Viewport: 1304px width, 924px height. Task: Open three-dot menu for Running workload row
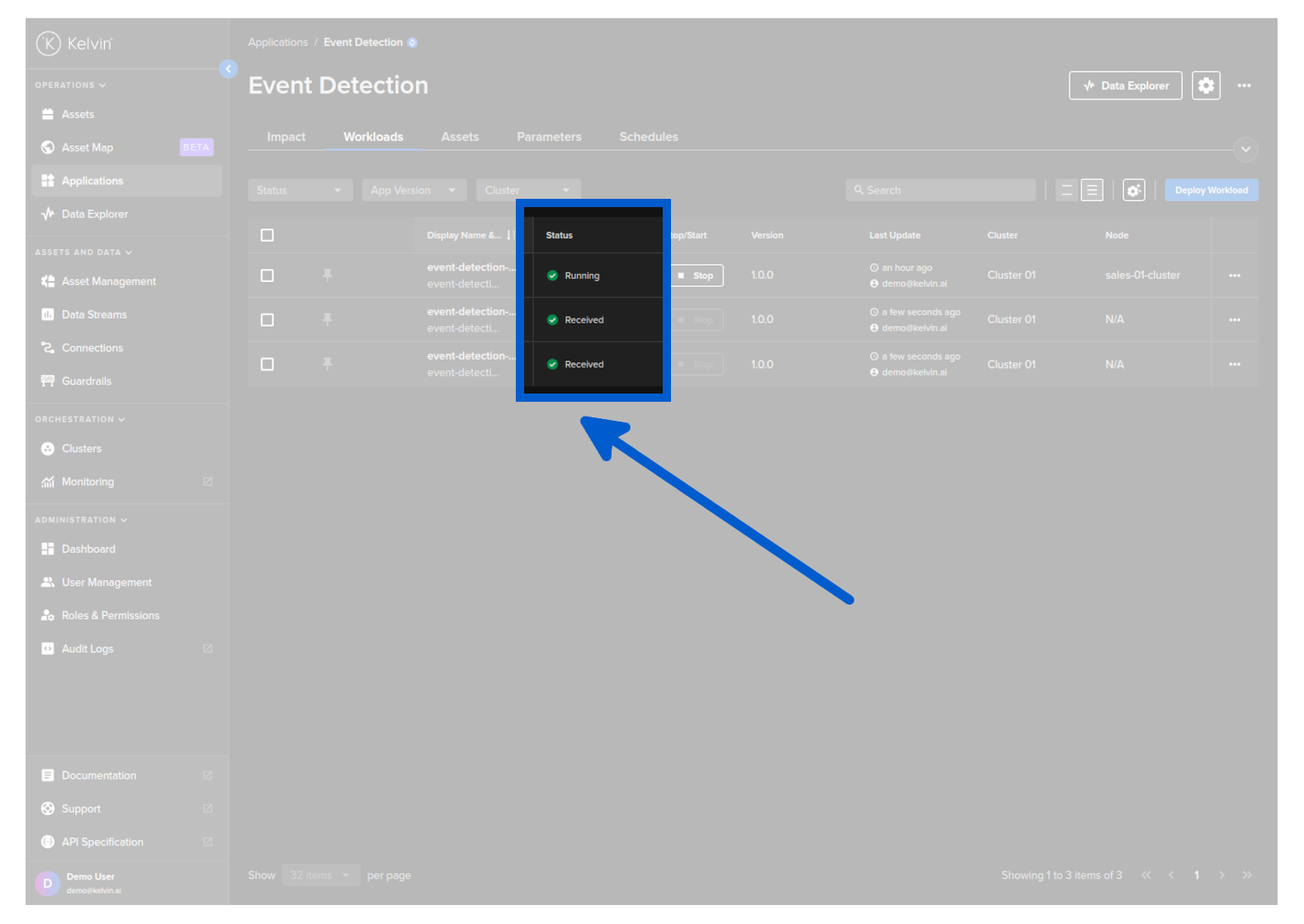pyautogui.click(x=1234, y=276)
